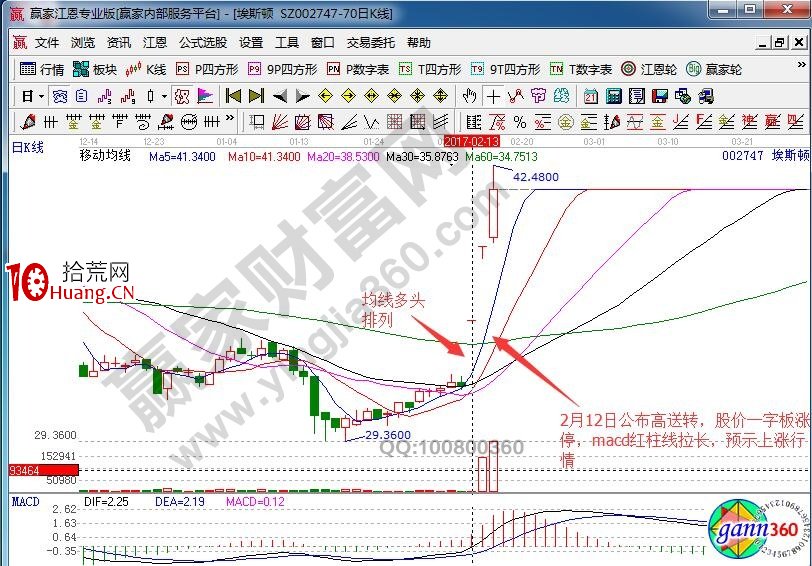The width and height of the screenshot is (812, 566).
Task: Open the 江恩 menu
Action: click(x=154, y=42)
